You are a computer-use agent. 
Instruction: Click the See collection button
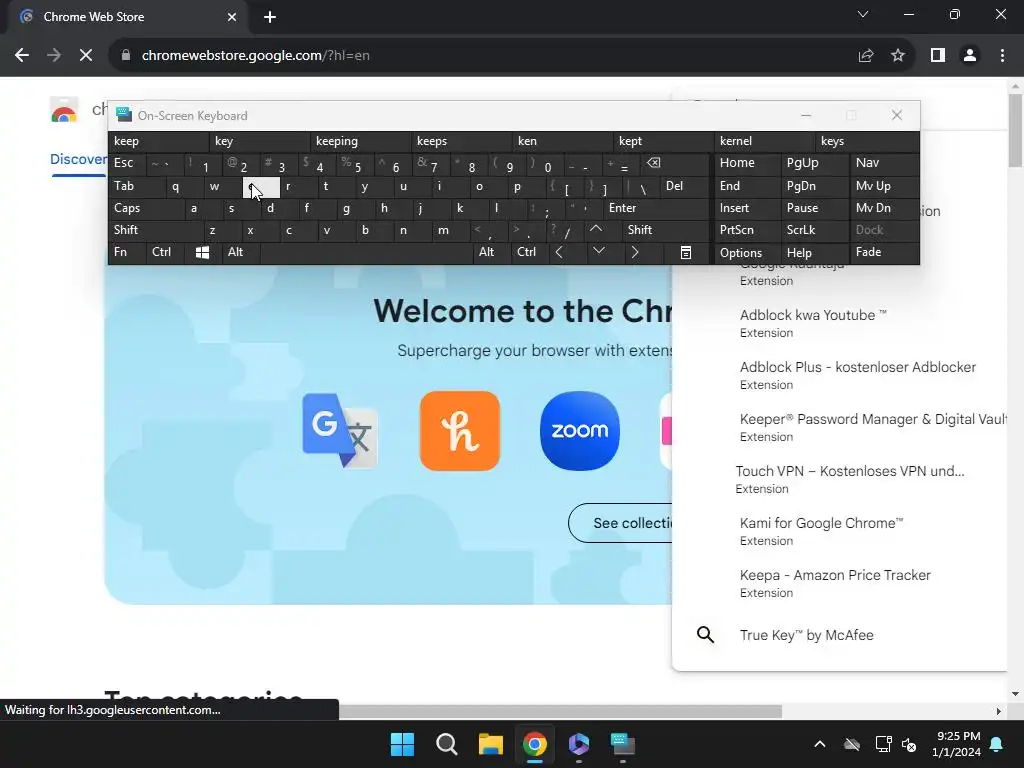tap(620, 523)
